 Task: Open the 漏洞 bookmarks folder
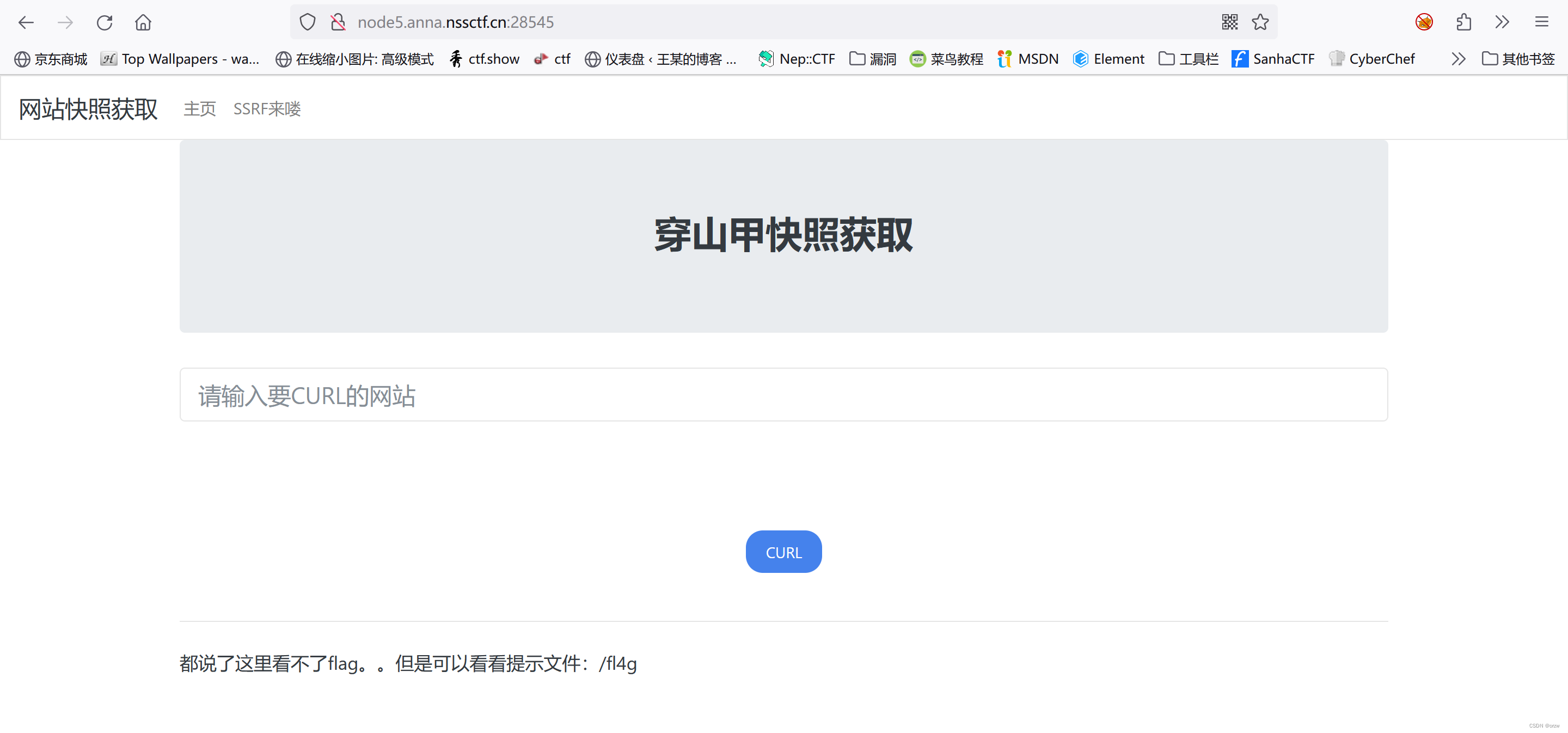[x=873, y=59]
